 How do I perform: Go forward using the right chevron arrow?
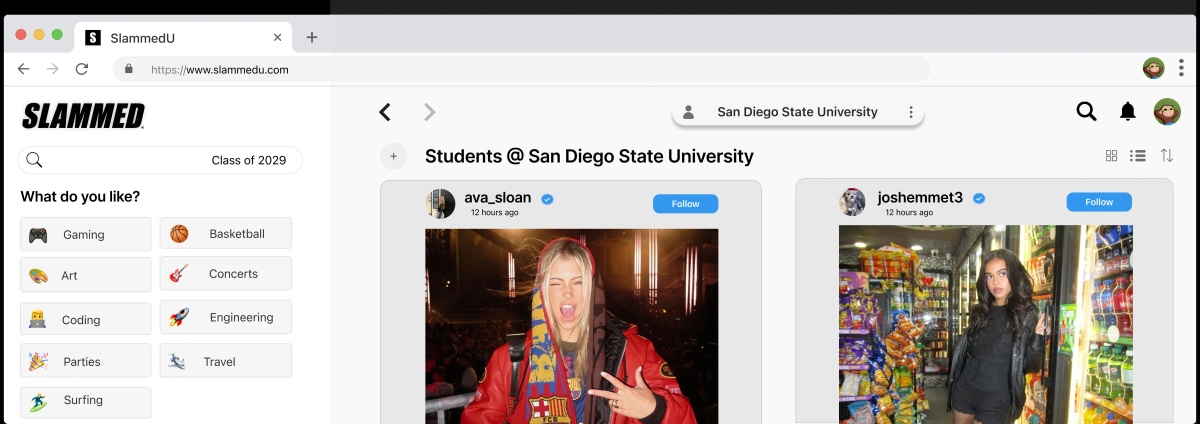430,112
